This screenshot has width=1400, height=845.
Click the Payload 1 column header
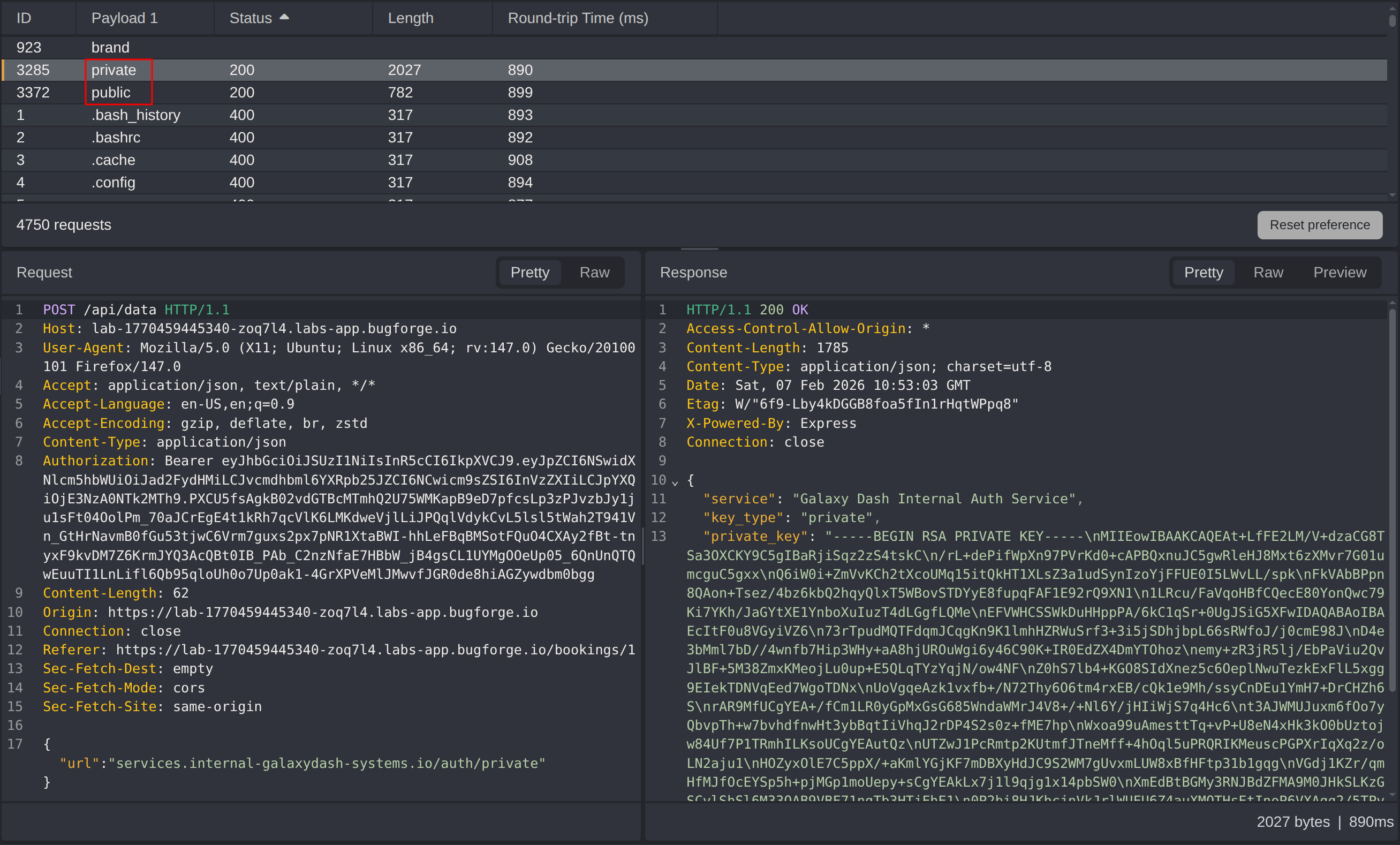(124, 18)
